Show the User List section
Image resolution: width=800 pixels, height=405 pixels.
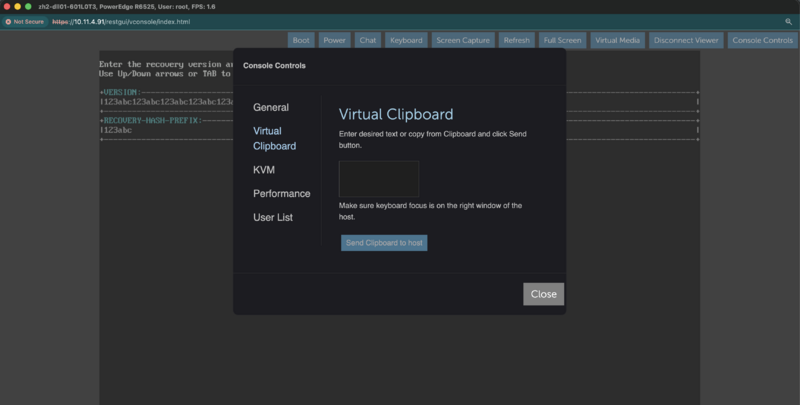pos(273,217)
